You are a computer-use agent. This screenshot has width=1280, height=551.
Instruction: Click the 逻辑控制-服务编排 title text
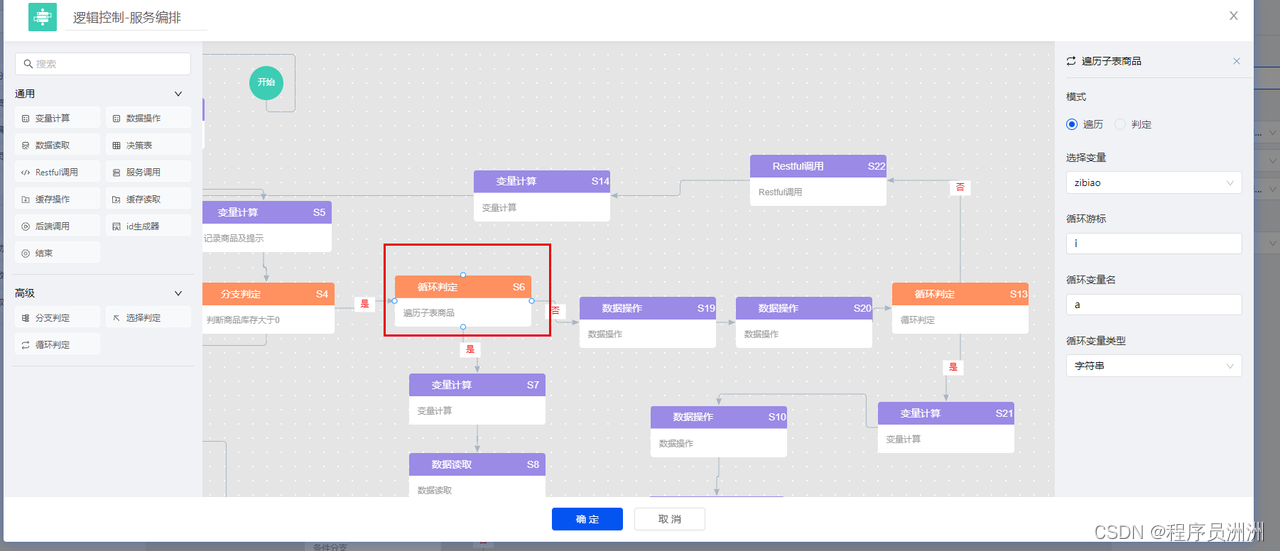[127, 18]
